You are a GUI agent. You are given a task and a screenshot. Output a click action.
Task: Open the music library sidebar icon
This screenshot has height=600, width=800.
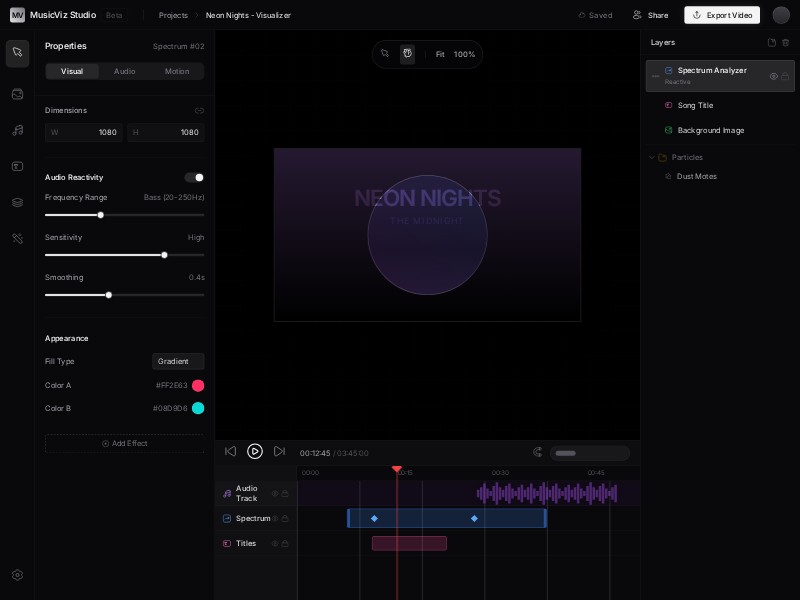pos(17,130)
